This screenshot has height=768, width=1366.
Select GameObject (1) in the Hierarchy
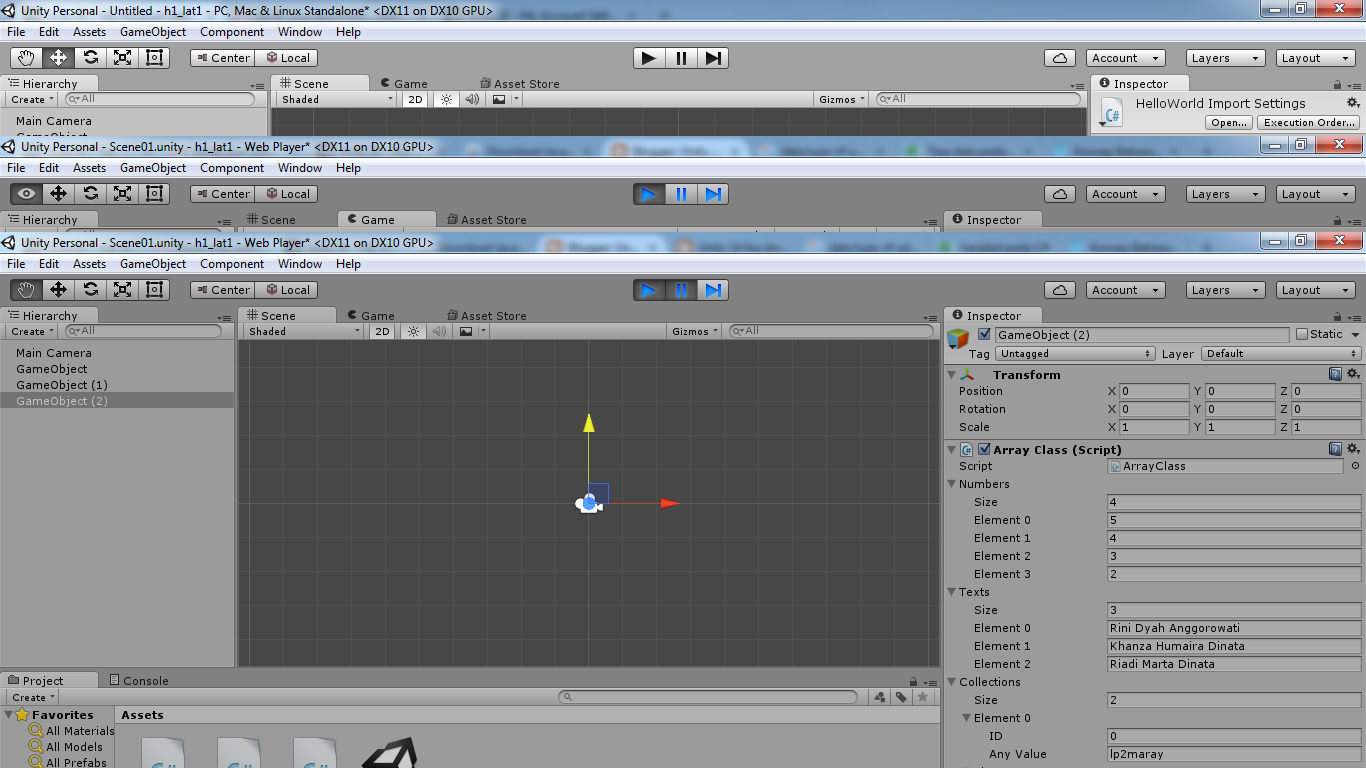coord(62,384)
